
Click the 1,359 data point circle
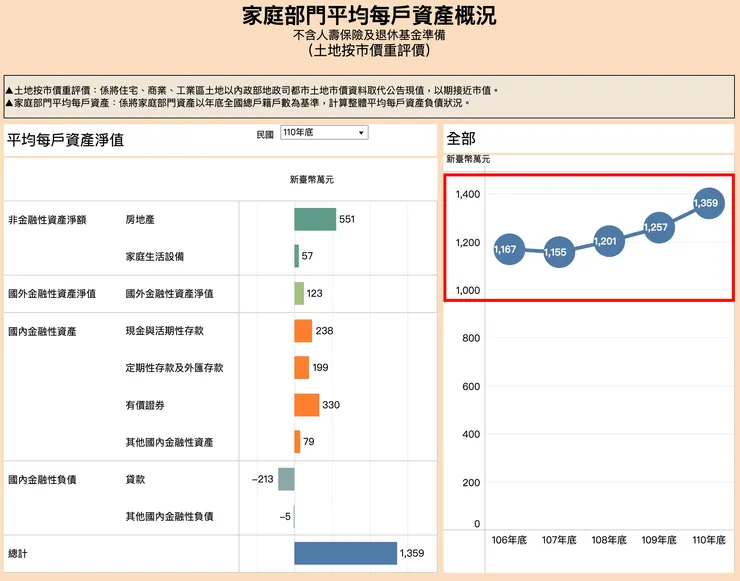(709, 203)
